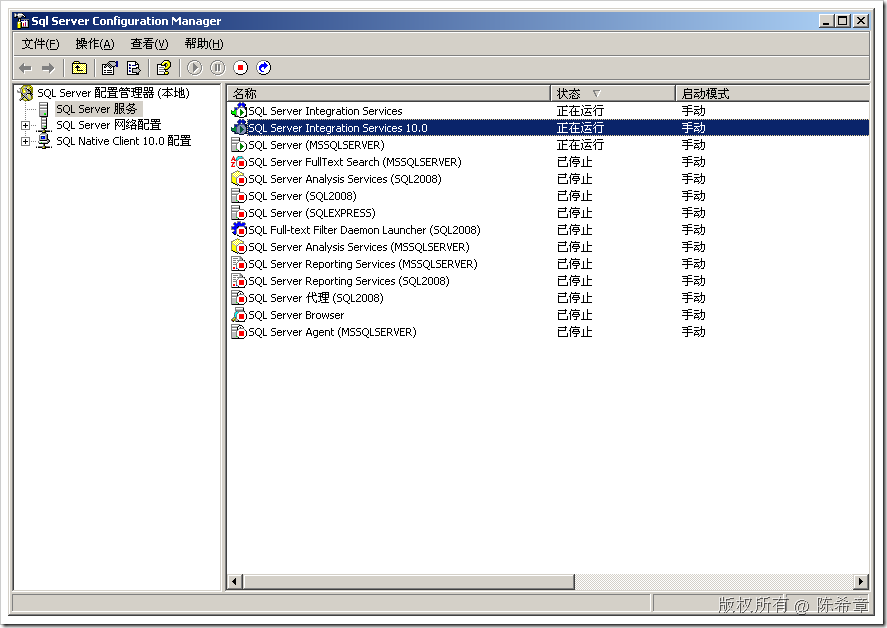The image size is (887, 628).
Task: Click the Analysis Services (SQL2008) cube icon
Action: pyautogui.click(x=239, y=179)
